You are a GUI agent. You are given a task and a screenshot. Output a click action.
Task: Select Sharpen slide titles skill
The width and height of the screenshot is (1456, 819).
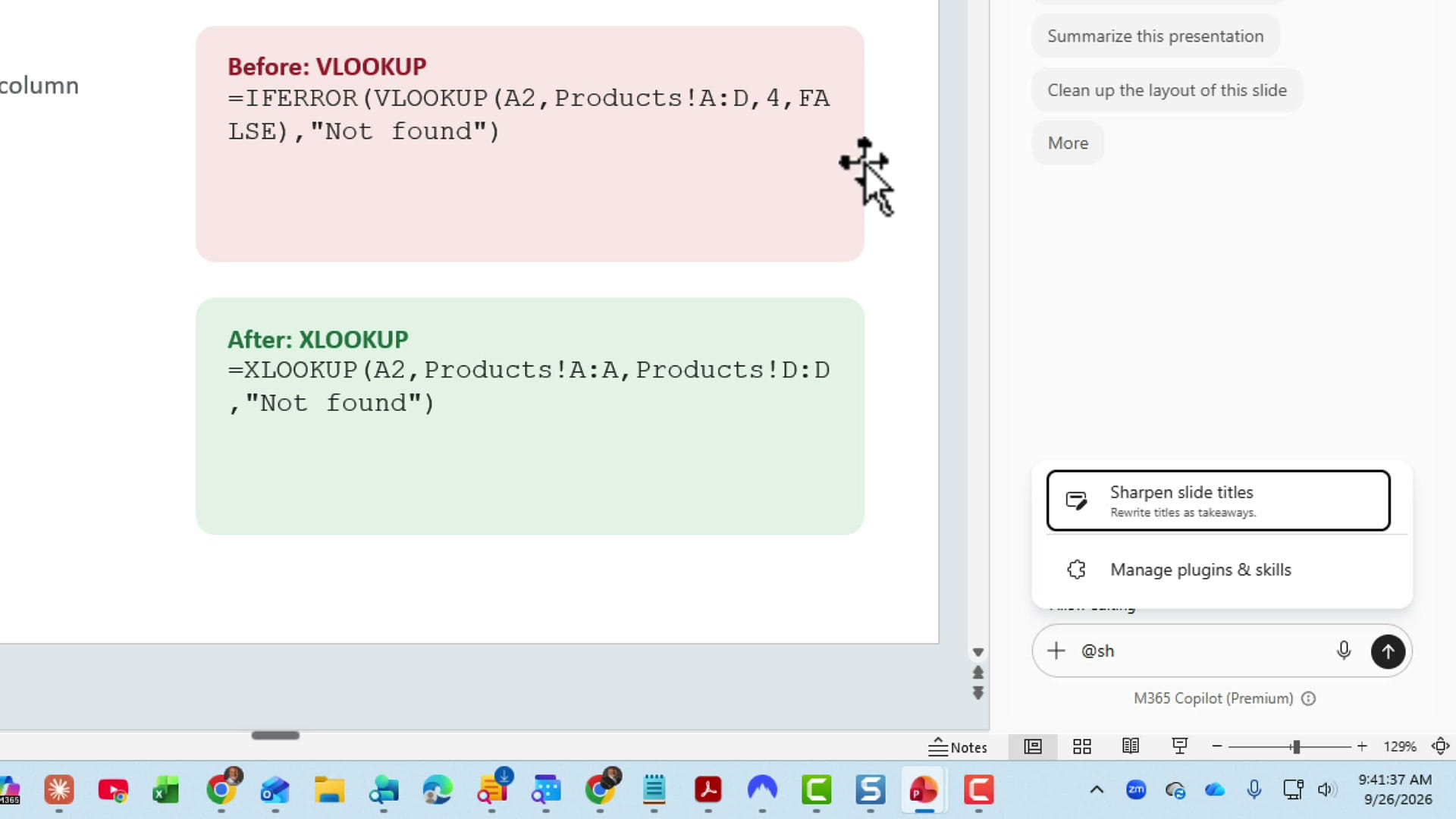click(x=1218, y=500)
